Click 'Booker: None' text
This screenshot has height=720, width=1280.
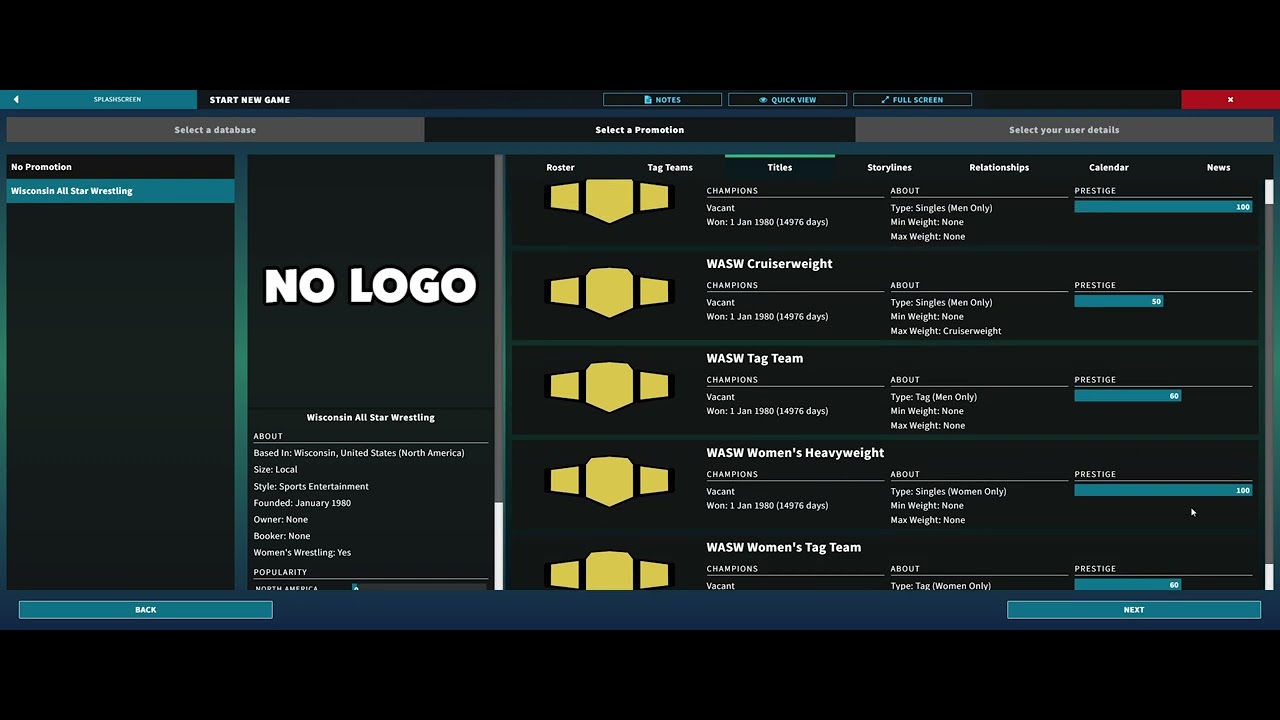click(x=282, y=536)
